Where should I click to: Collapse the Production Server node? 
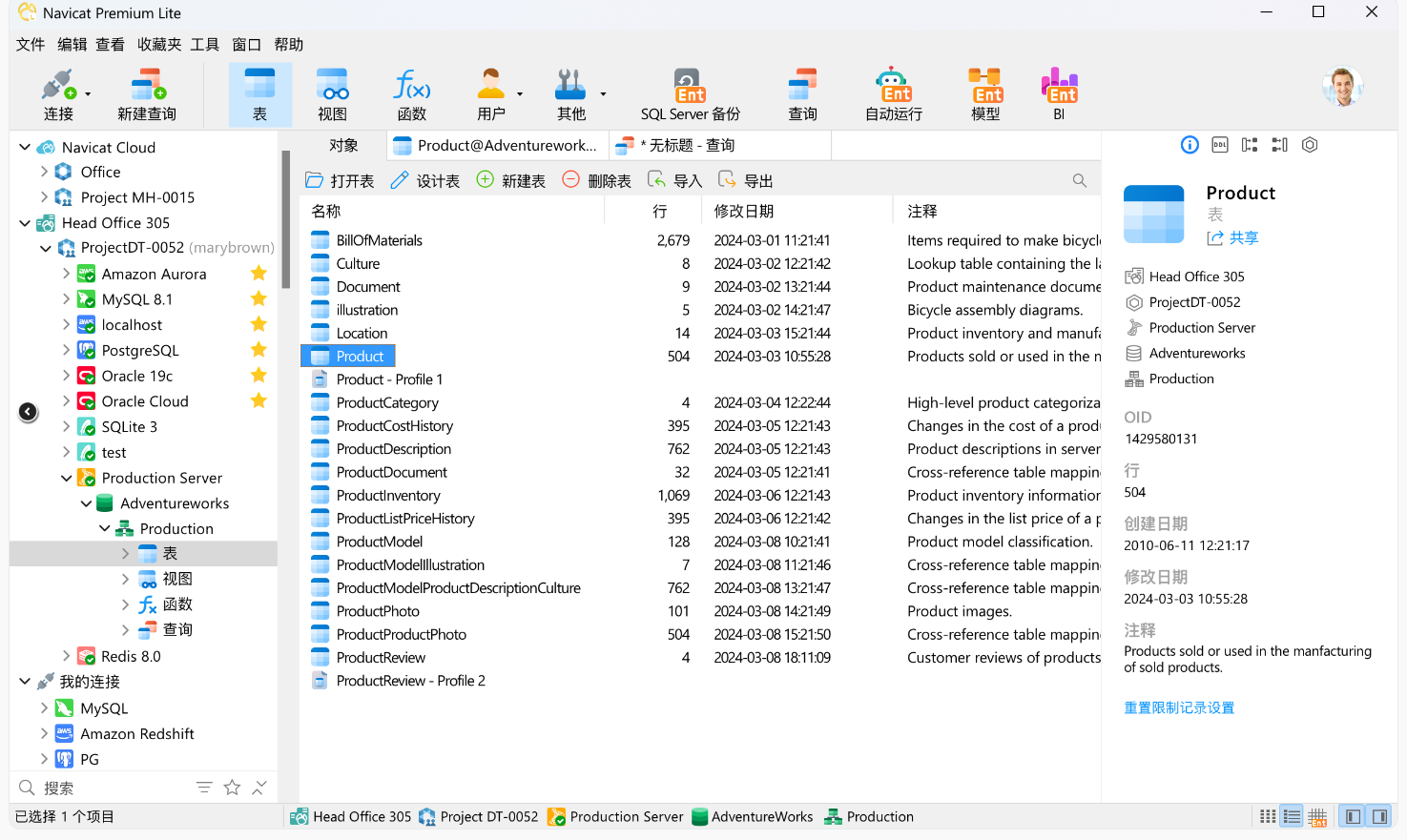[66, 478]
